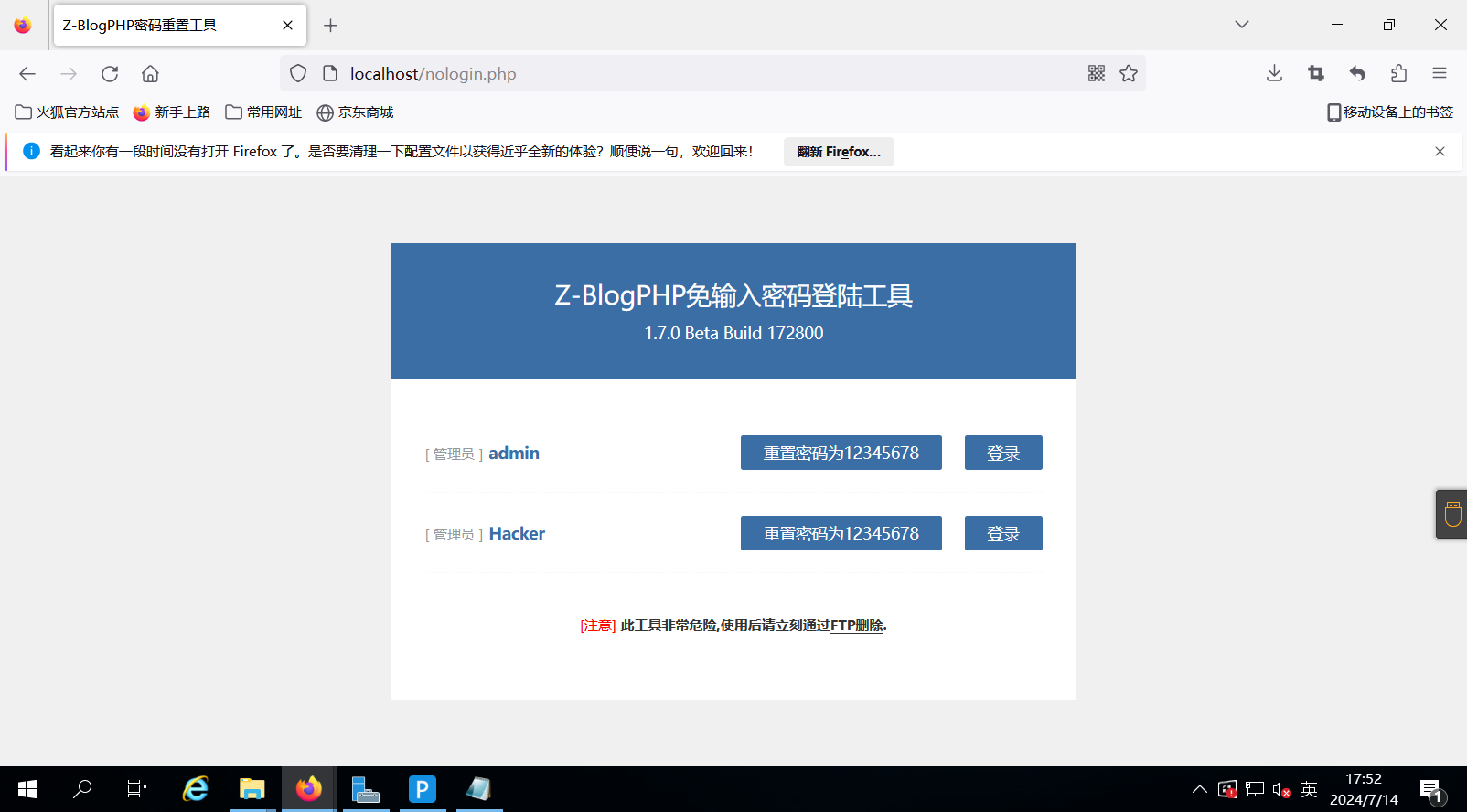Screen dimensions: 1467x812
Task: Go to the Firefox home page icon
Action: pyautogui.click(x=150, y=74)
